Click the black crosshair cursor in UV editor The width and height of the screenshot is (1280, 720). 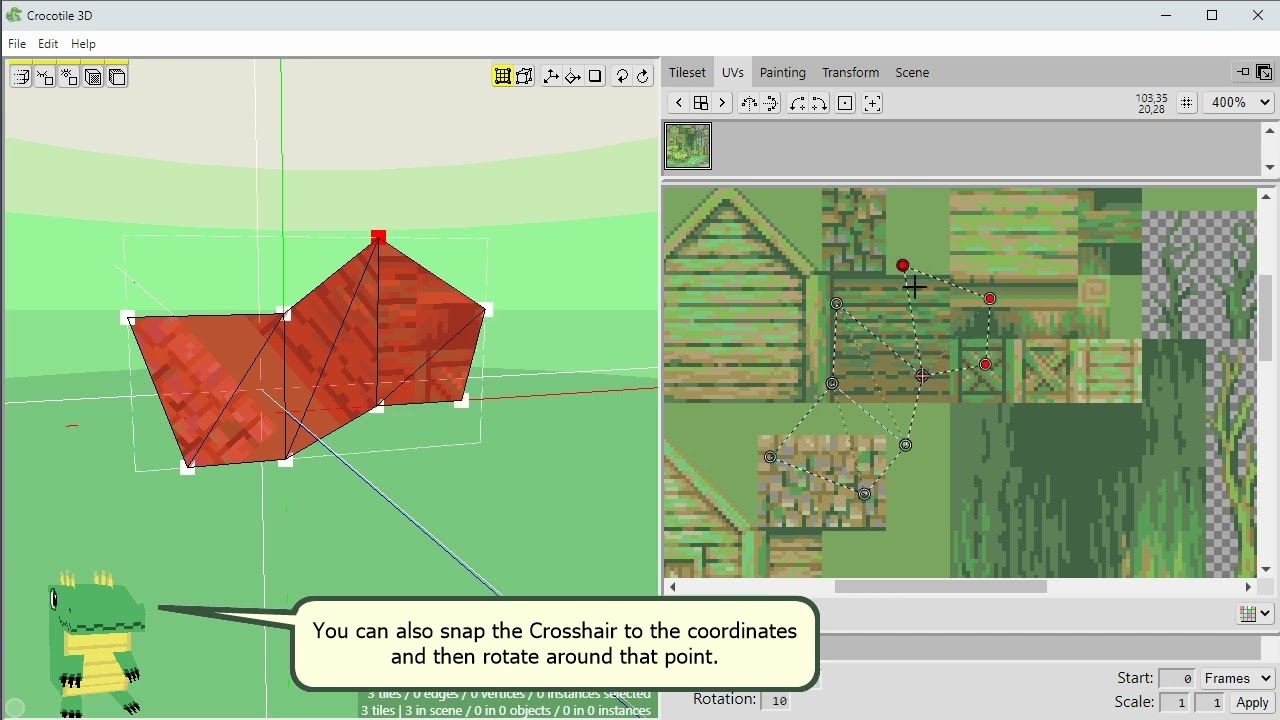click(x=914, y=287)
